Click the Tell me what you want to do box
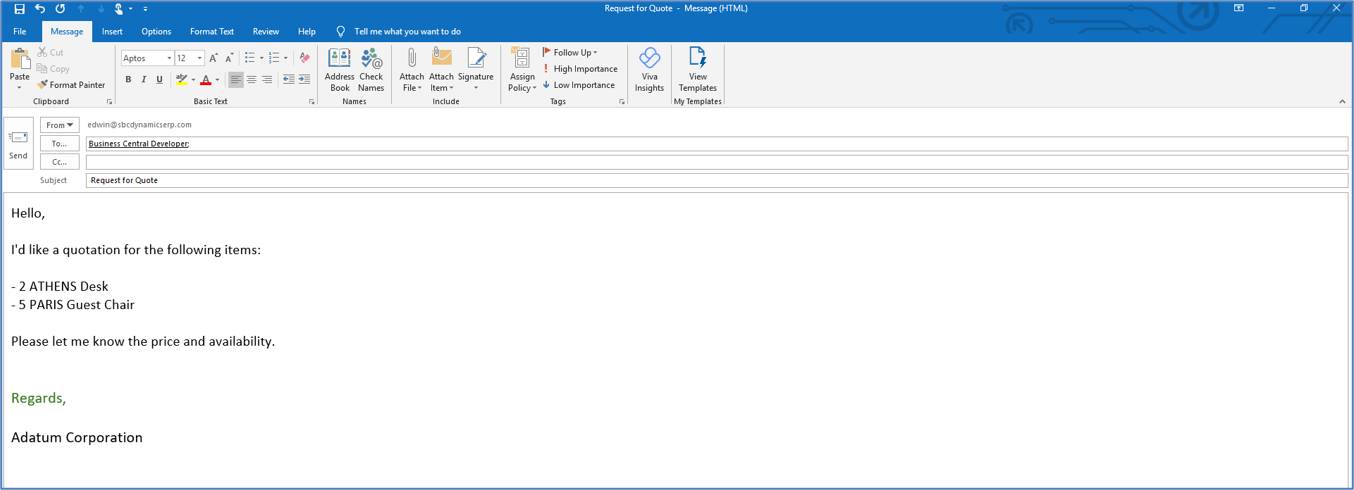1354x490 pixels. coord(407,32)
